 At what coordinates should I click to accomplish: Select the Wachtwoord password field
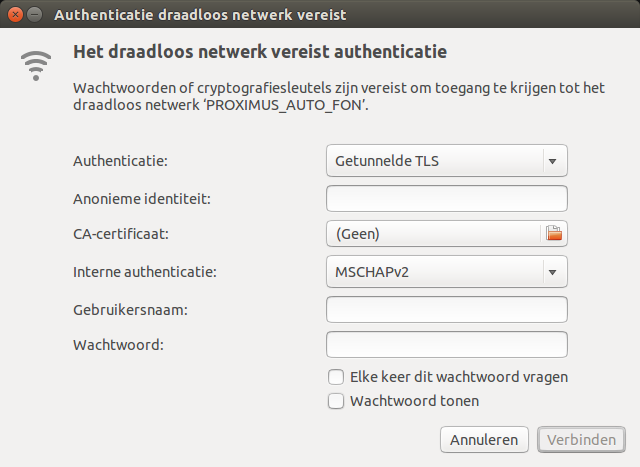click(x=447, y=345)
